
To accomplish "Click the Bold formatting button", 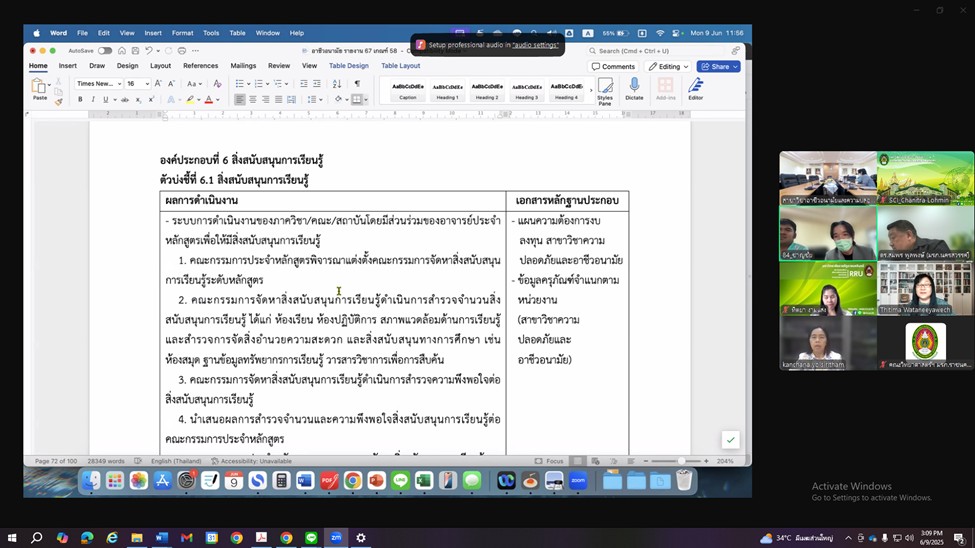I will click(80, 100).
